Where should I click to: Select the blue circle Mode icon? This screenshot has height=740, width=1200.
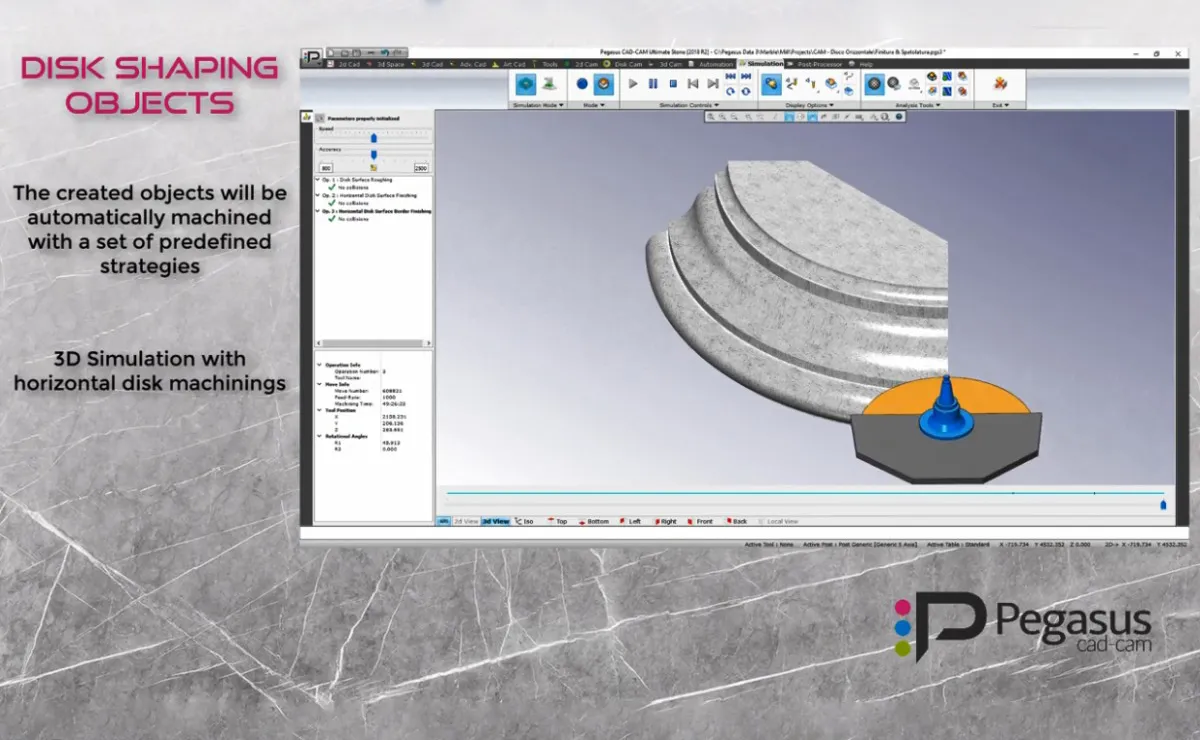click(x=582, y=84)
